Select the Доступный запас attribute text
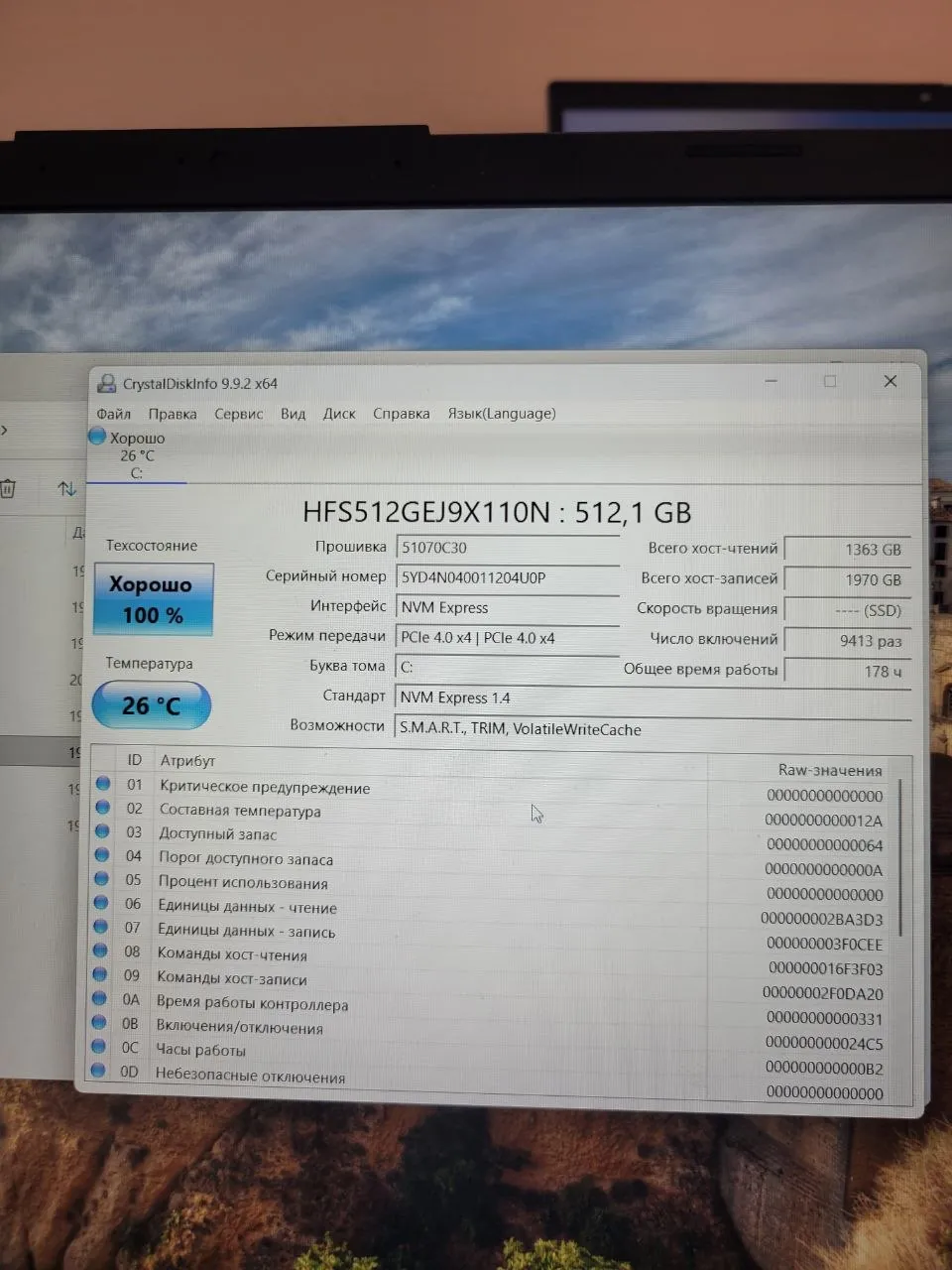The image size is (952, 1270). (217, 834)
